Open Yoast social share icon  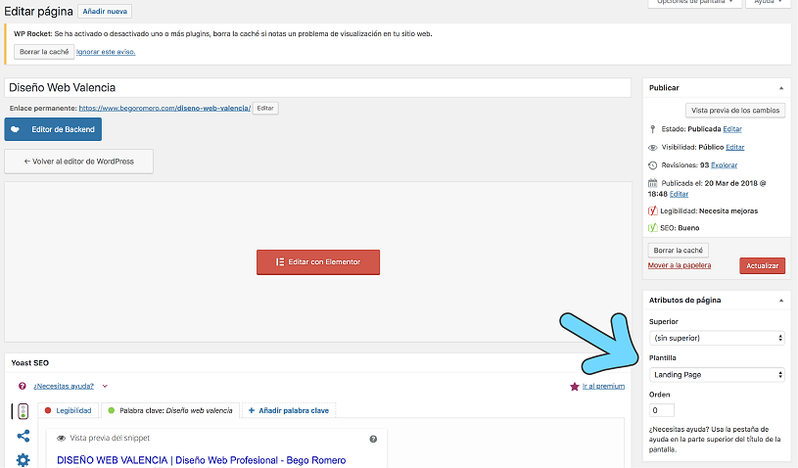click(x=23, y=436)
